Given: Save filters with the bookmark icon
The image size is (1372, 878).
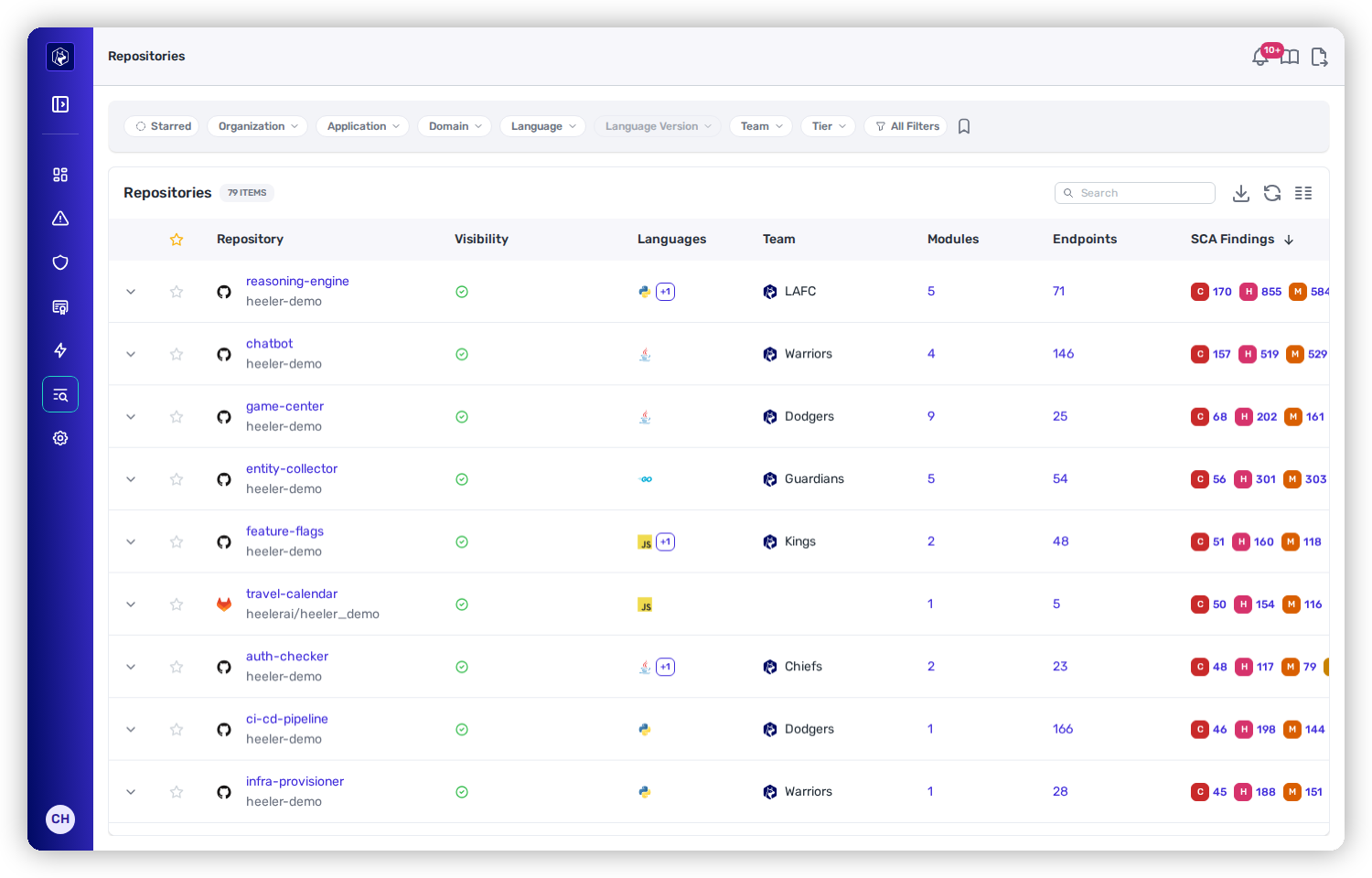Looking at the screenshot, I should (964, 126).
